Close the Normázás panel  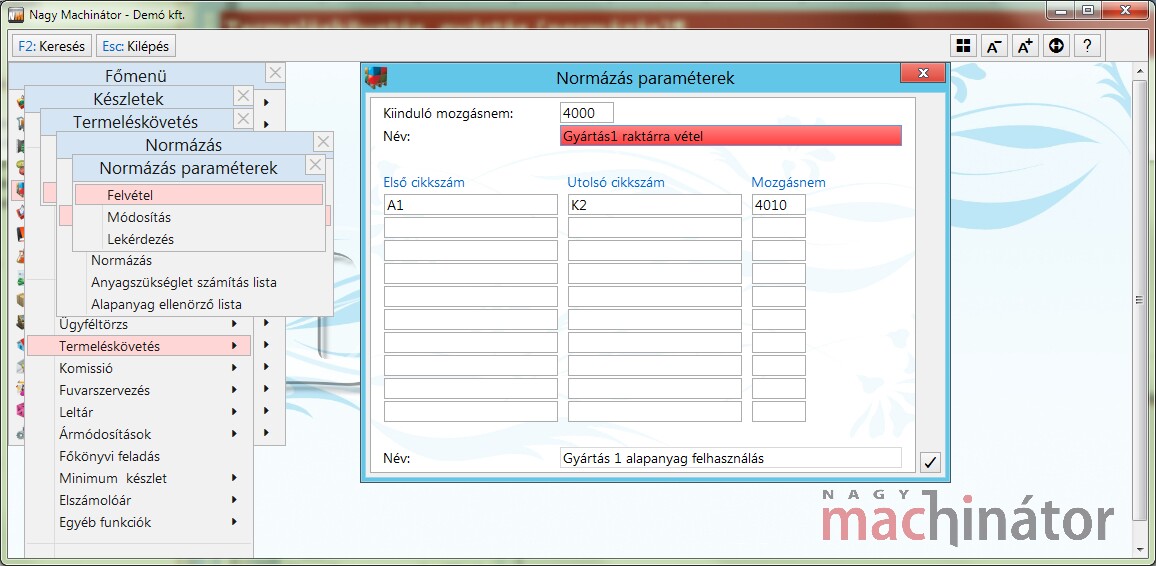(x=323, y=142)
